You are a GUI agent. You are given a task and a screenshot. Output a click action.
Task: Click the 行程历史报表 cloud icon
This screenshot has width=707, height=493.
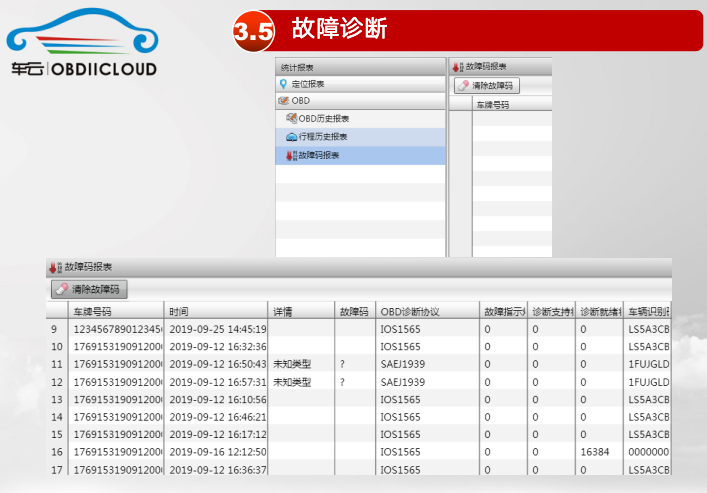click(291, 137)
